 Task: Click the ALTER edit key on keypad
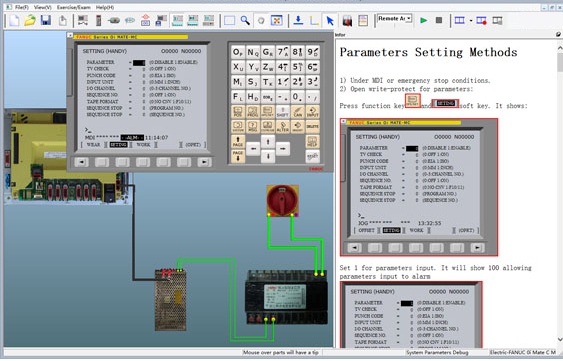click(283, 126)
